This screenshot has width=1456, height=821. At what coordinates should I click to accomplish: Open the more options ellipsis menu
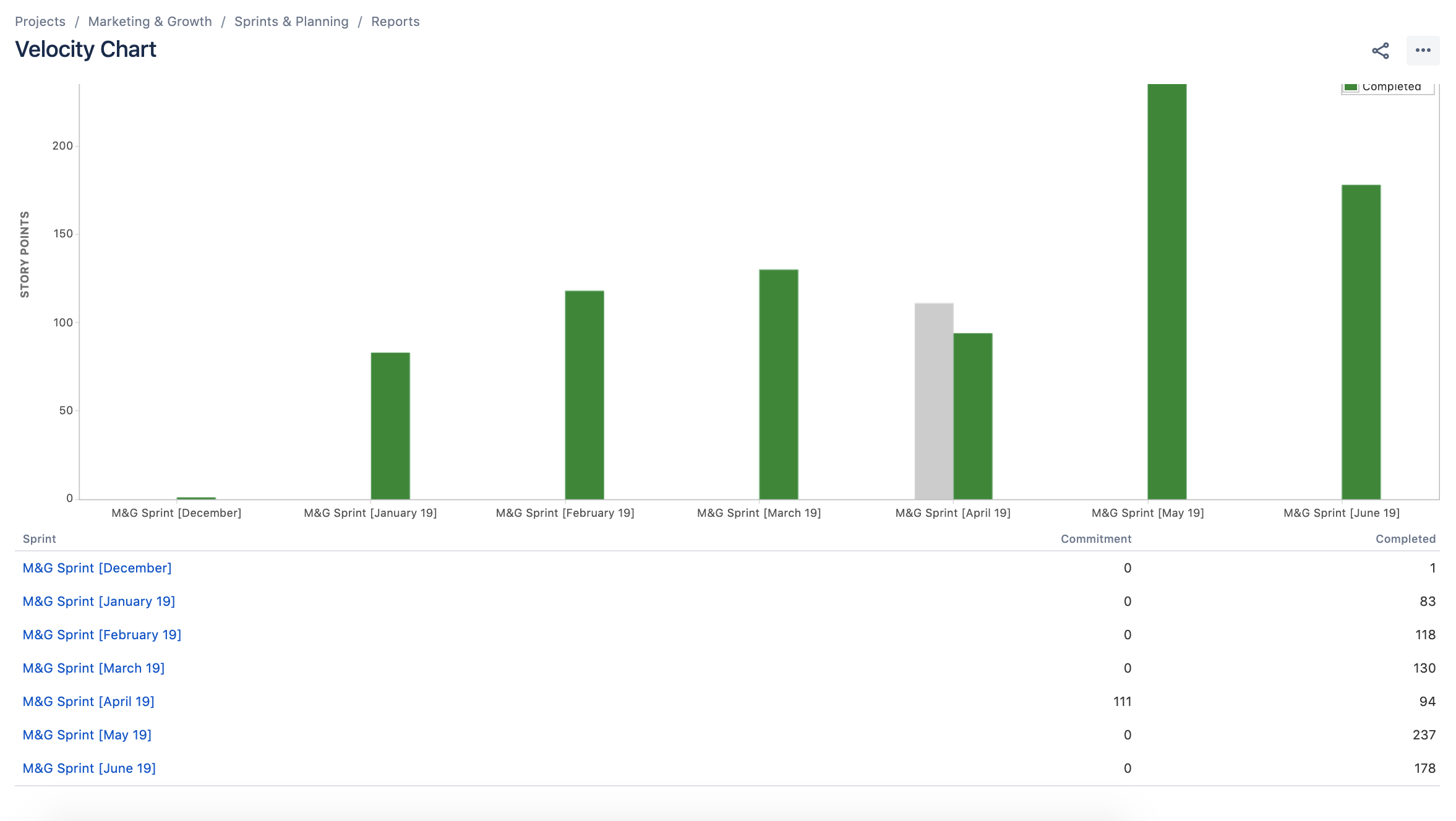click(x=1423, y=51)
